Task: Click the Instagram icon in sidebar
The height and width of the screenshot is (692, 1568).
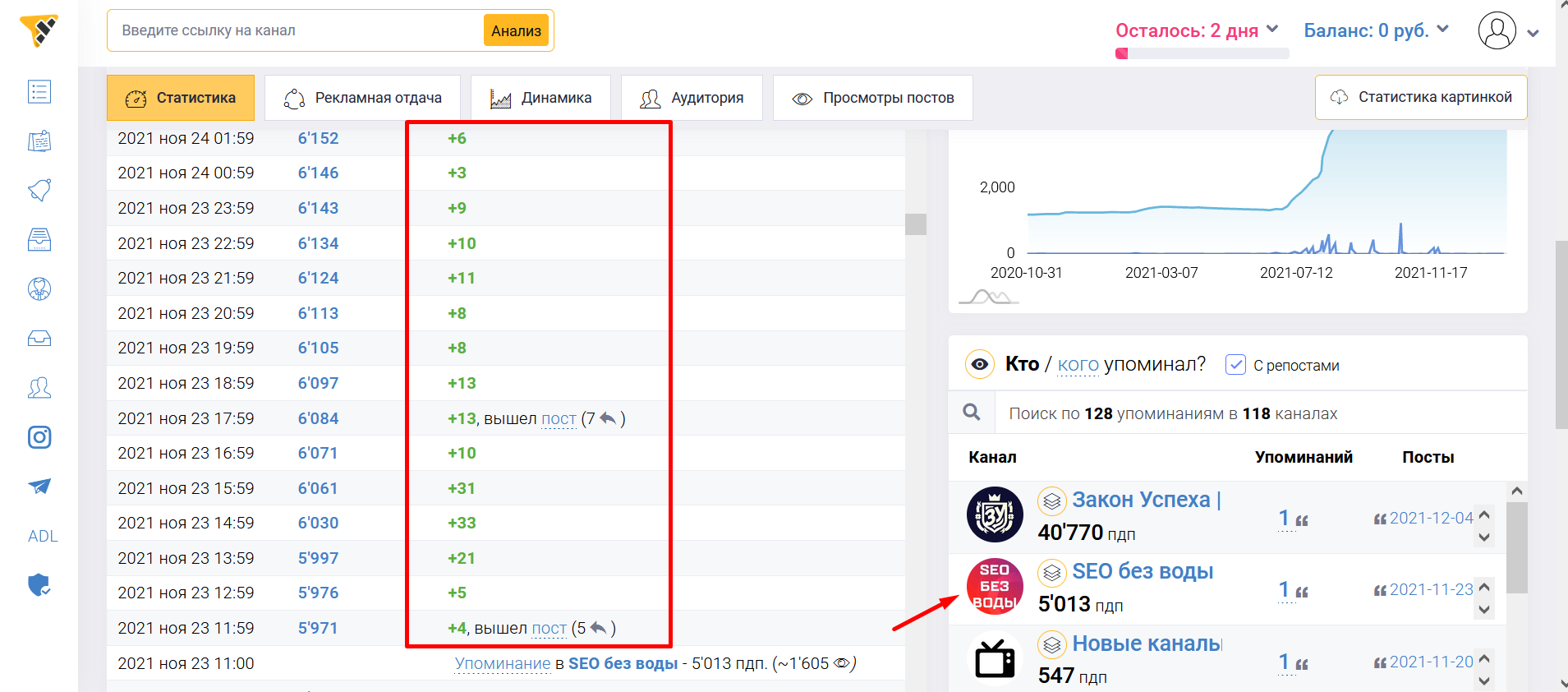Action: coord(39,437)
